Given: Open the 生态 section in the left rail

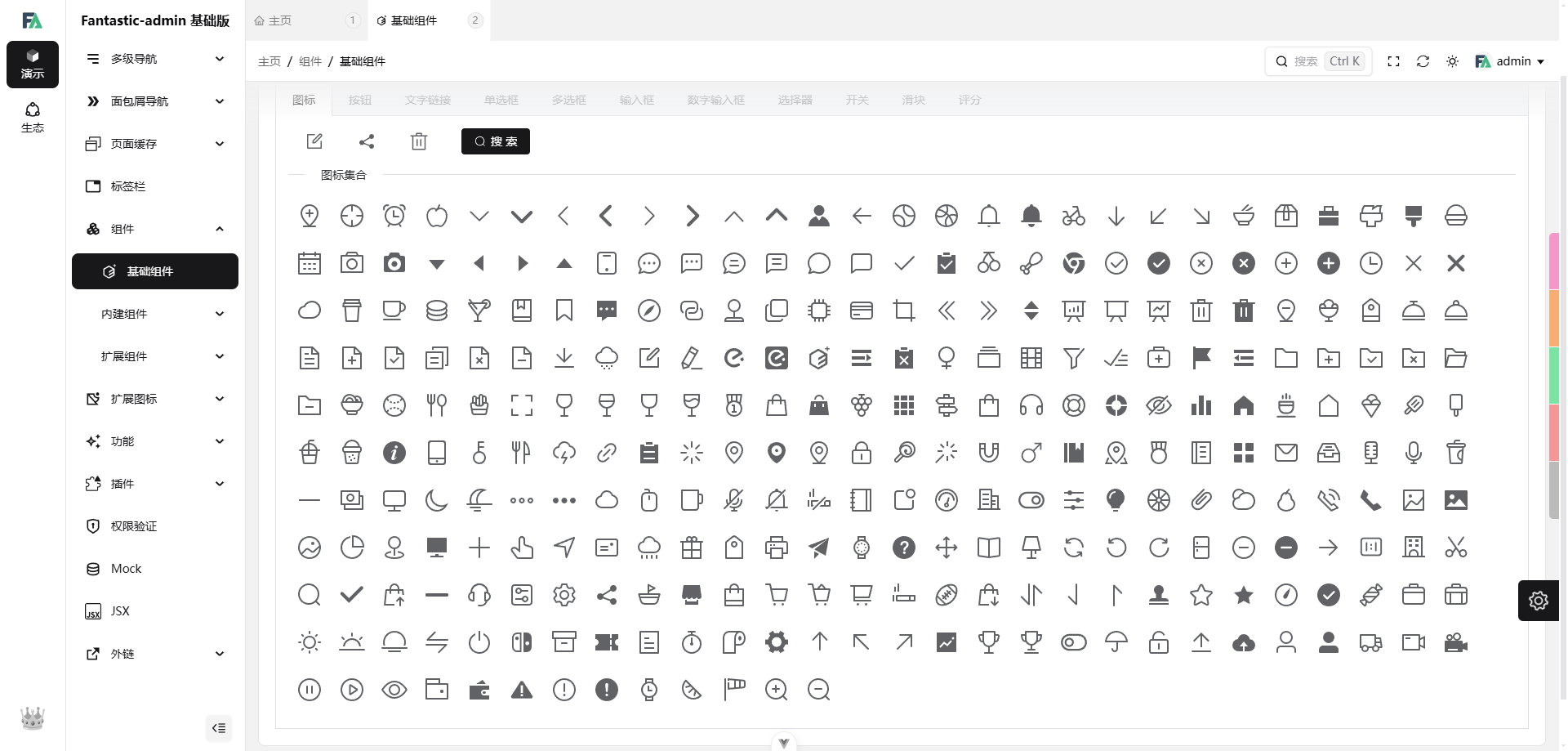Looking at the screenshot, I should tap(33, 117).
